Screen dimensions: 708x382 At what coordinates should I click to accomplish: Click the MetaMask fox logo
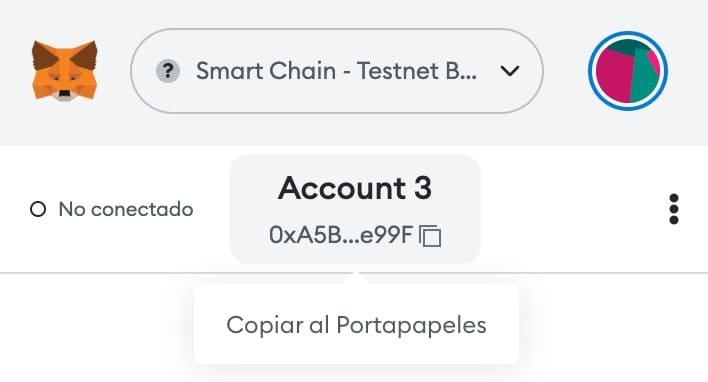pyautogui.click(x=65, y=70)
